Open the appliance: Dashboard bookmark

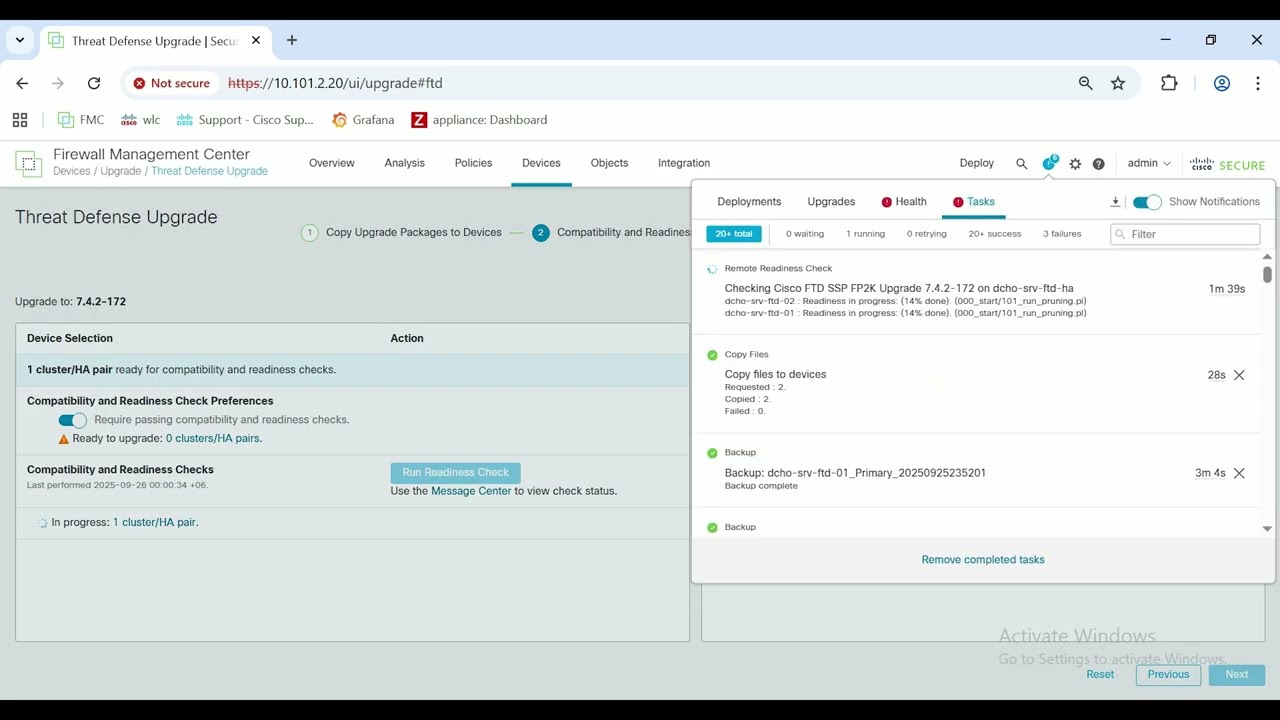click(x=479, y=120)
